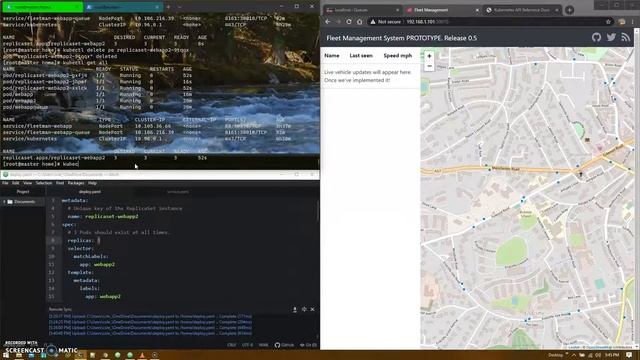Image resolution: width=640 pixels, height=360 pixels.
Task: Click the GitHub status bar item in Atom
Action: pos(284,345)
